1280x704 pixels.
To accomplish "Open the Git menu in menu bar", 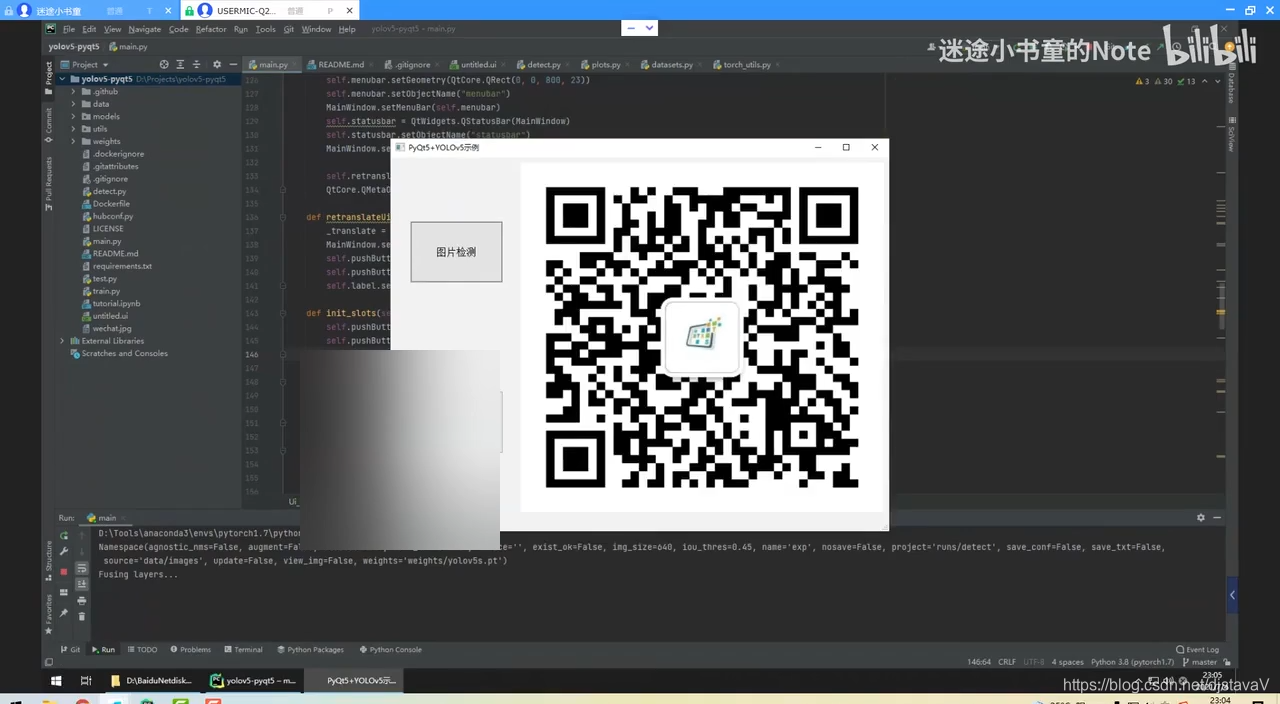I will 288,29.
